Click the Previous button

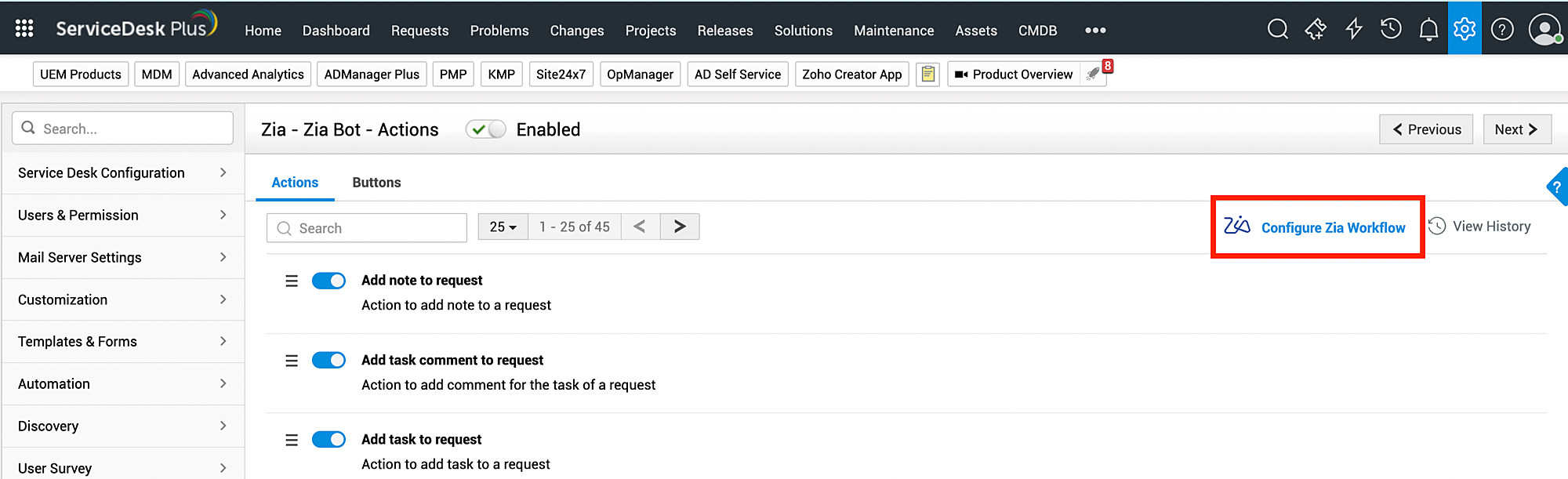[1426, 129]
